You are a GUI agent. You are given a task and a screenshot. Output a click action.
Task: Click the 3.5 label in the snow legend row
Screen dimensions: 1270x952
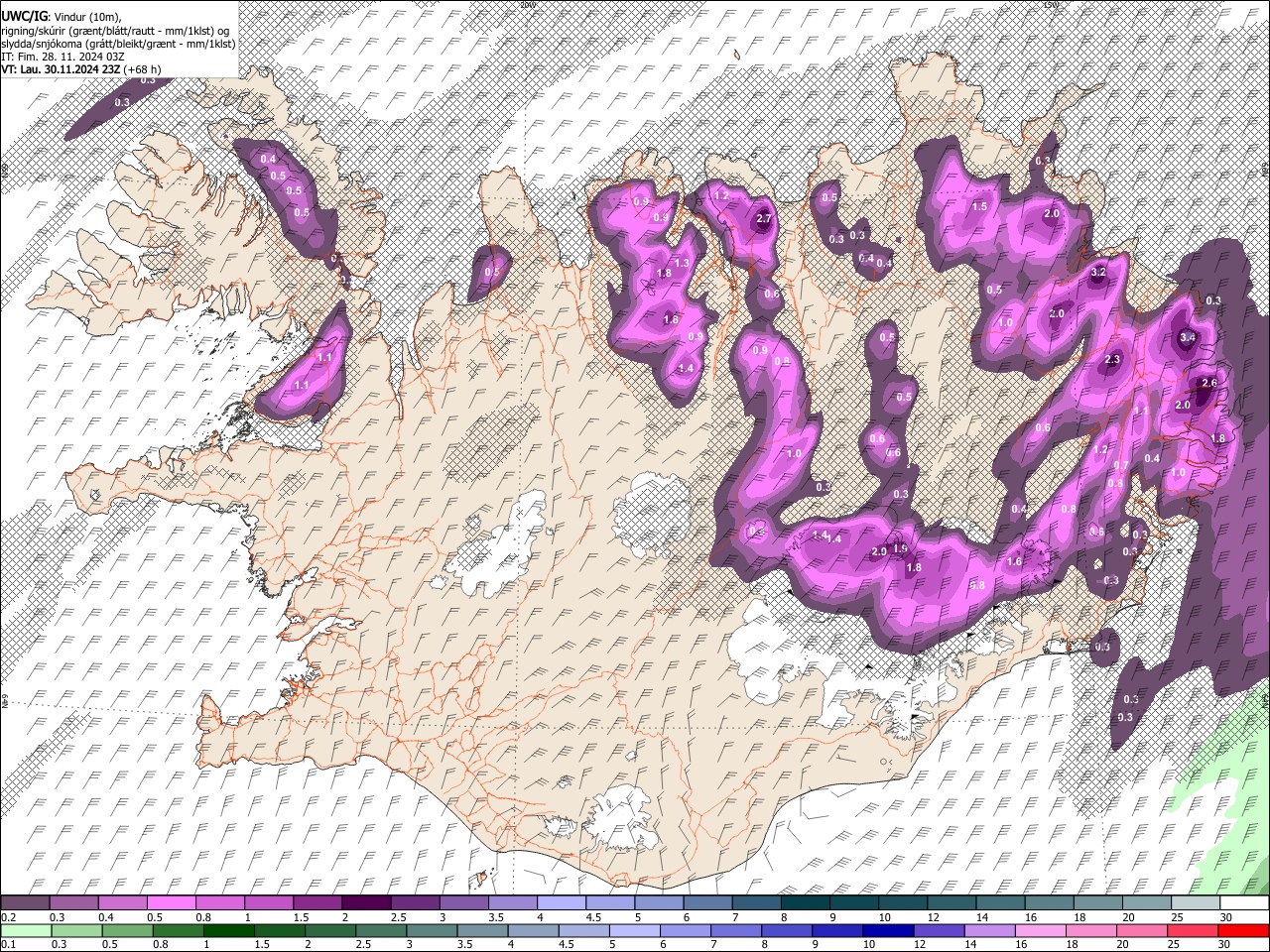(x=497, y=917)
